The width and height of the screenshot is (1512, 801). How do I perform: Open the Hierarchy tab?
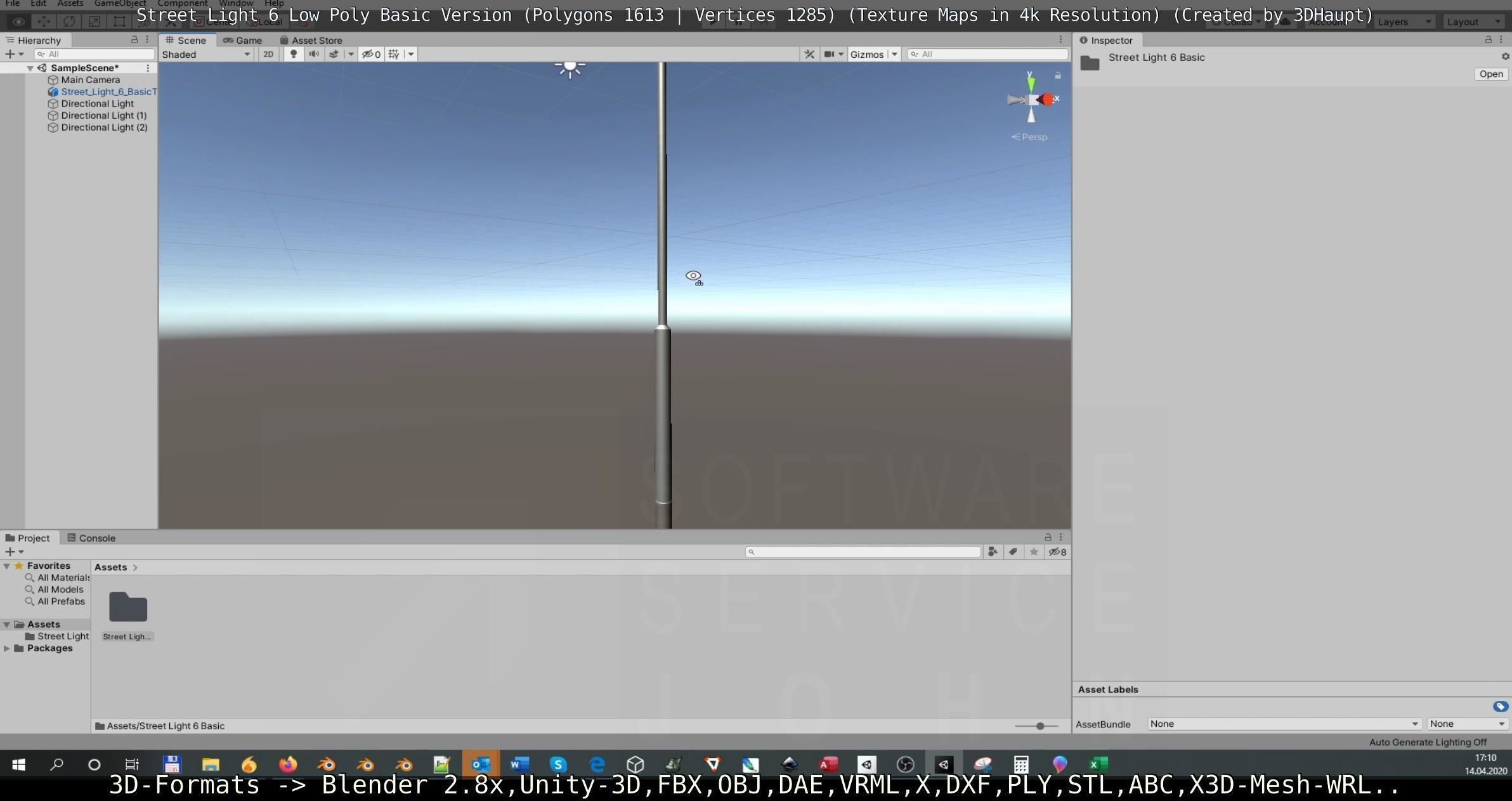pos(34,40)
